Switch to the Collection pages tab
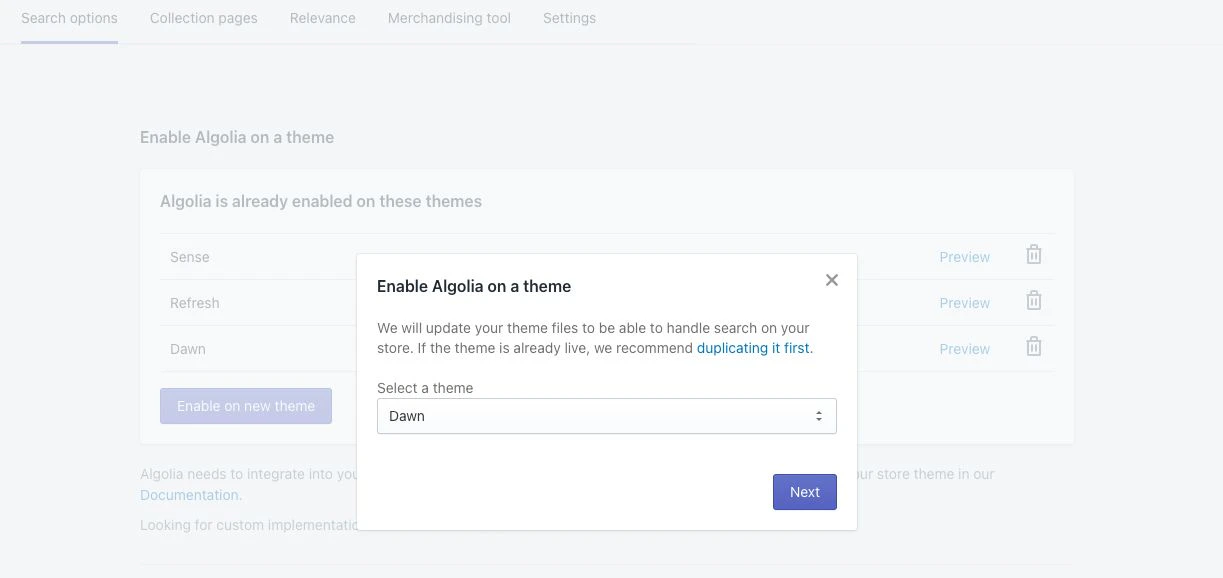This screenshot has height=578, width=1223. coord(203,17)
